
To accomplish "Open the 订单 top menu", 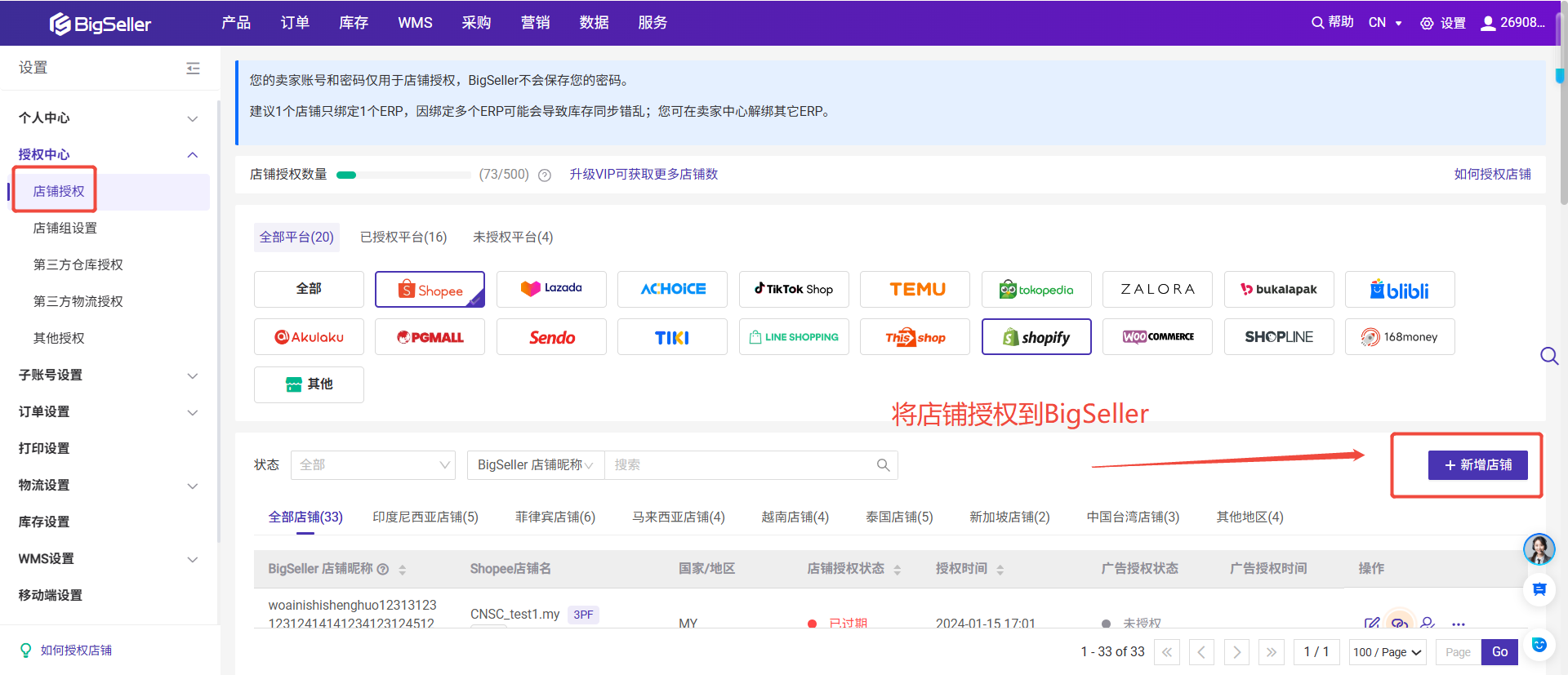I will tap(295, 23).
